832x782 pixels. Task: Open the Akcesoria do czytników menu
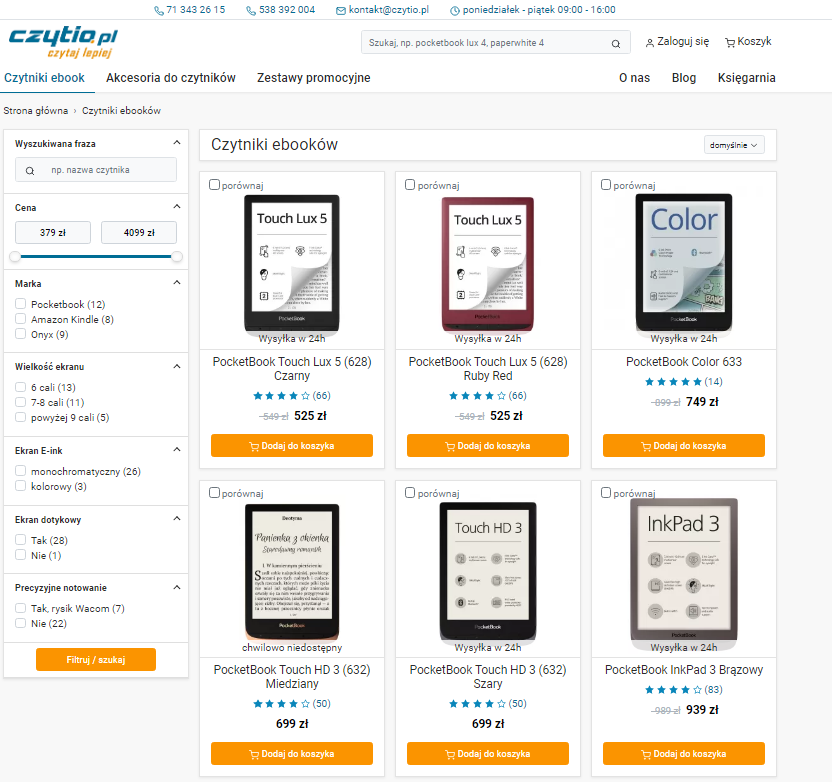(171, 77)
